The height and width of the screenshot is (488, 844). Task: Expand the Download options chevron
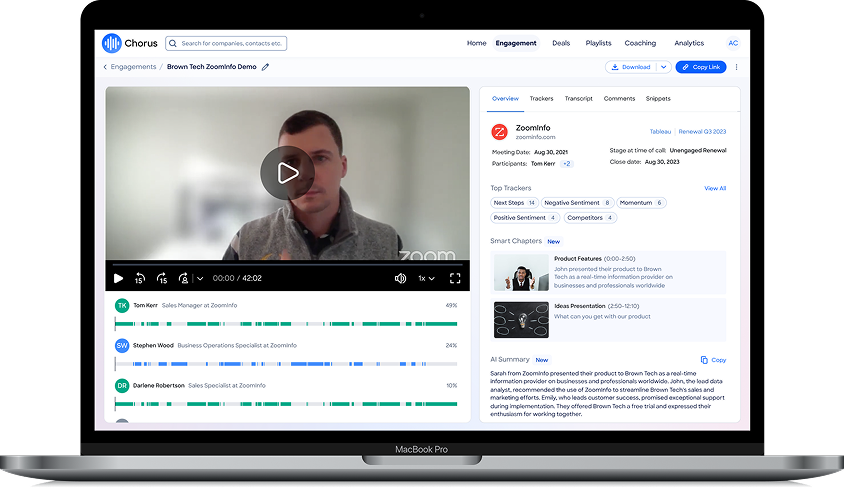pos(664,67)
